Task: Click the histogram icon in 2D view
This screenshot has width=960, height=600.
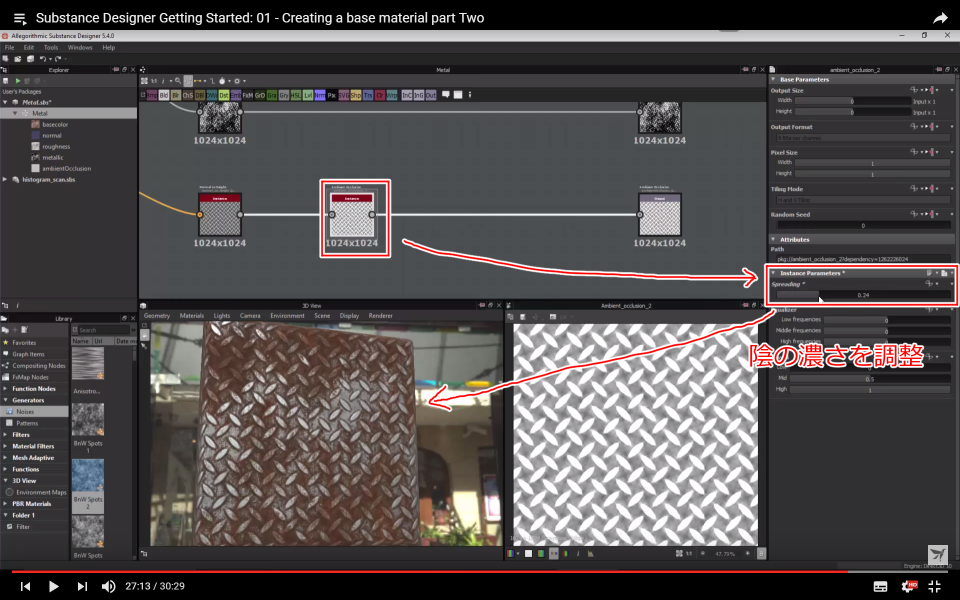Action: 590,553
